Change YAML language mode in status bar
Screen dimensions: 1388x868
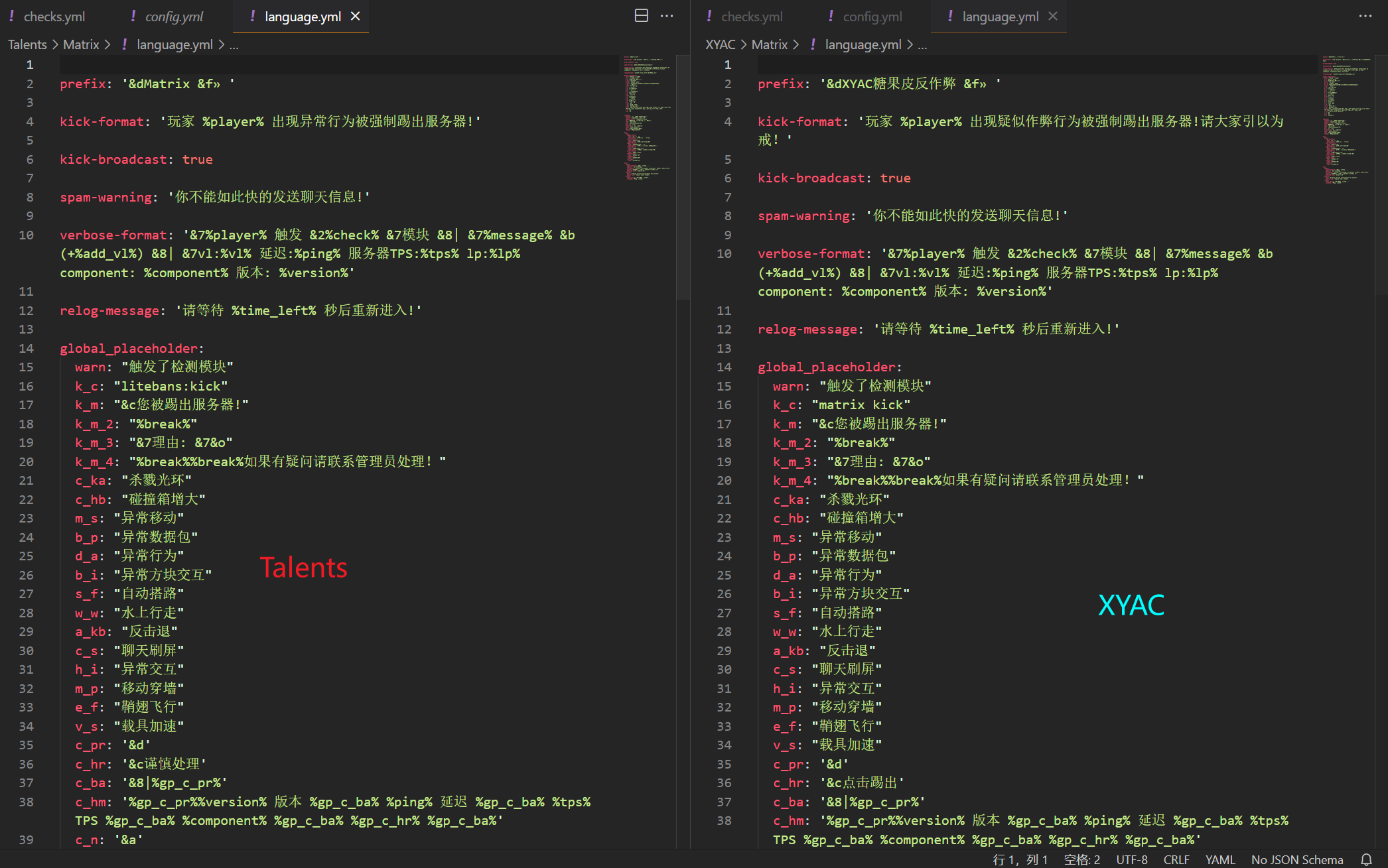tap(1219, 859)
